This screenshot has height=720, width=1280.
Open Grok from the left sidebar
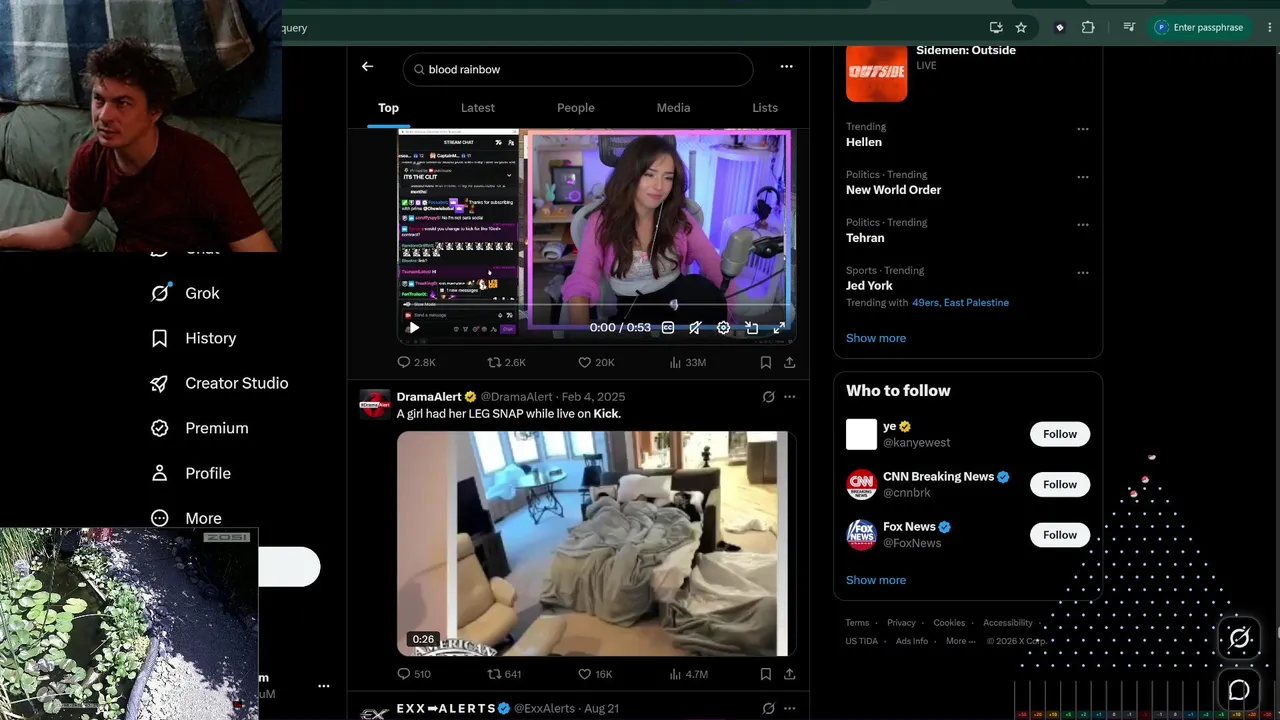185,293
